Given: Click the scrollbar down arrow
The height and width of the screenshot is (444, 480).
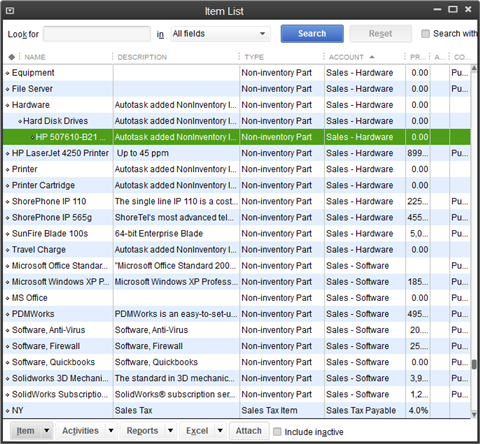Looking at the screenshot, I should tap(474, 414).
